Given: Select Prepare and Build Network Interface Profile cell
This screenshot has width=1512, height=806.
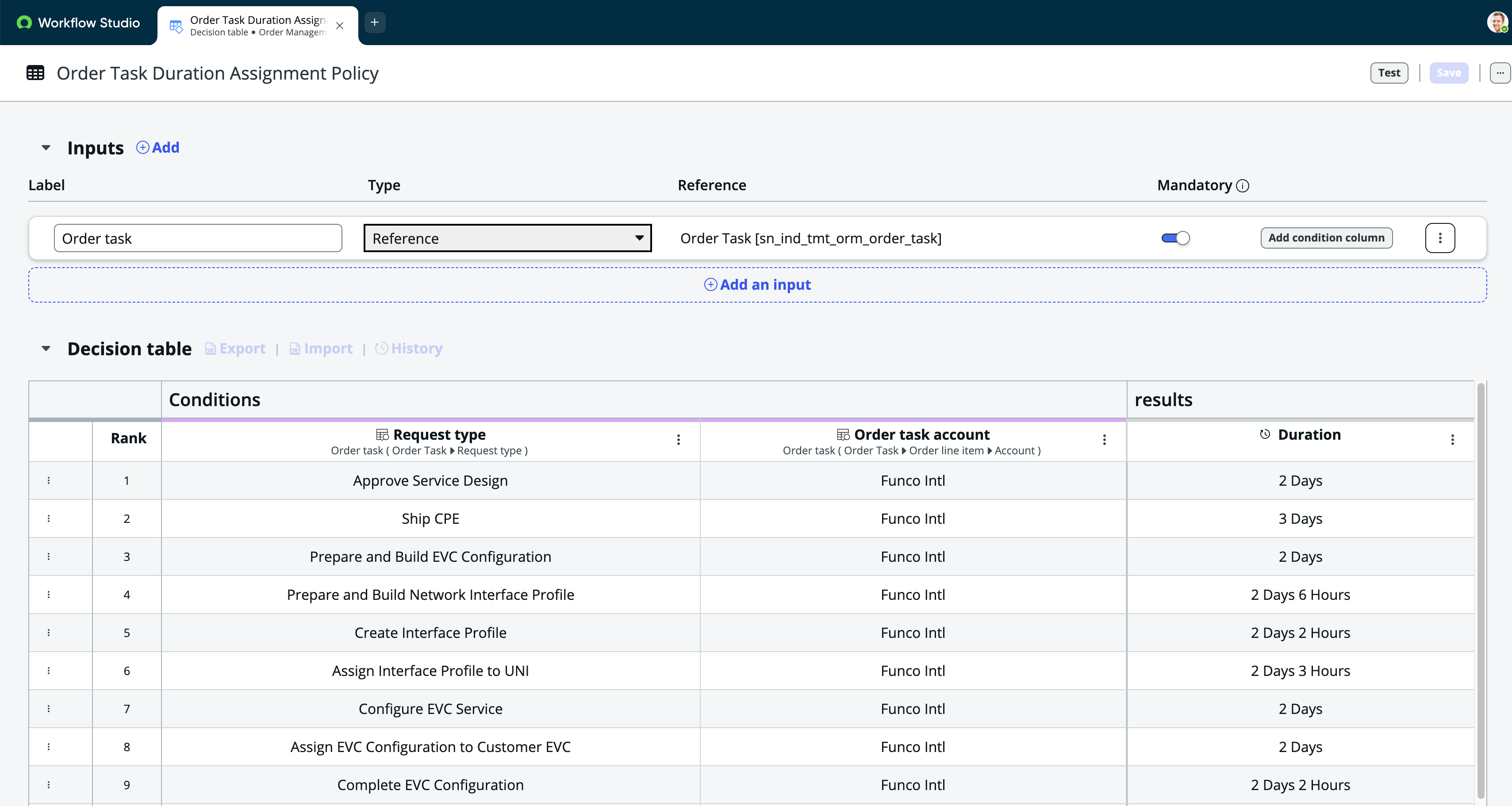Looking at the screenshot, I should (x=430, y=595).
